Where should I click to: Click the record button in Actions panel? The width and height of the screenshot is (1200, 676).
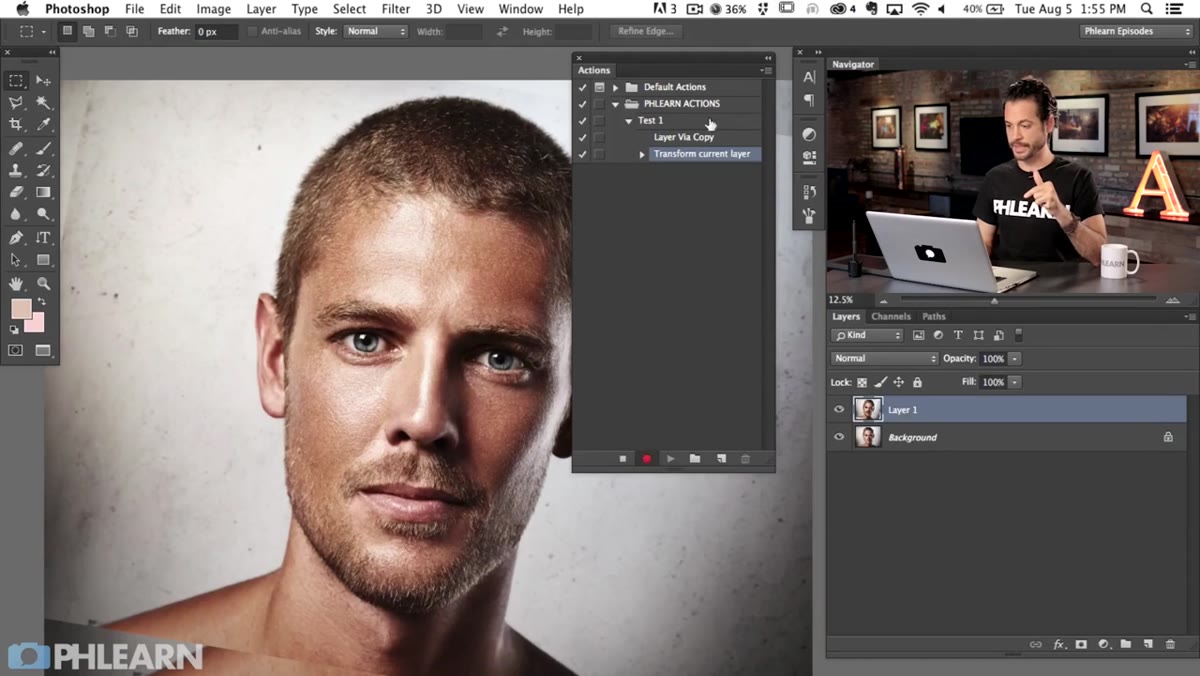(x=646, y=459)
